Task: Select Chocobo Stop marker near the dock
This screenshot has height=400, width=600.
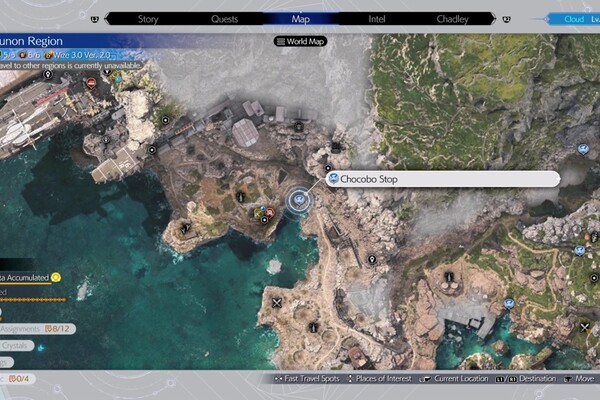Action: 509,304
